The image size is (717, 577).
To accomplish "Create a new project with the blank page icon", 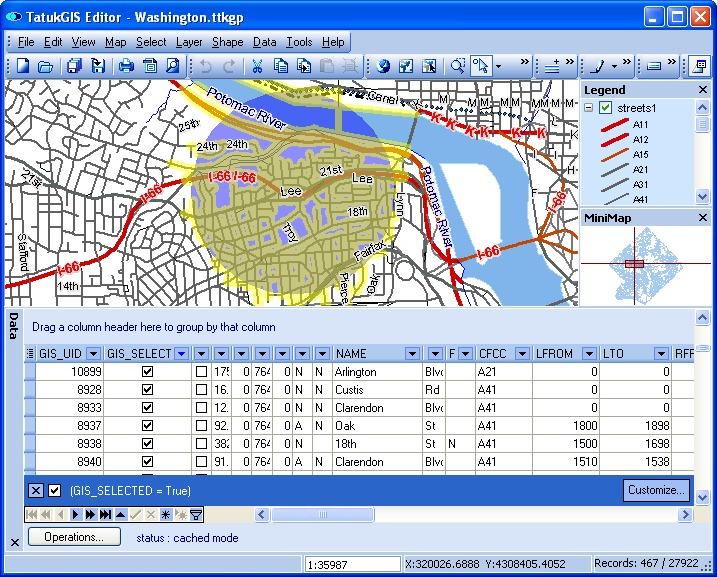I will pos(23,66).
